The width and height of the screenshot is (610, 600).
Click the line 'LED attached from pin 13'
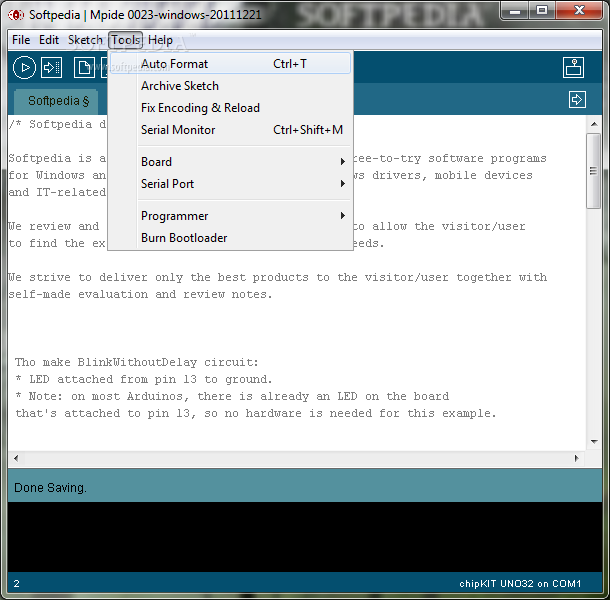coord(144,379)
